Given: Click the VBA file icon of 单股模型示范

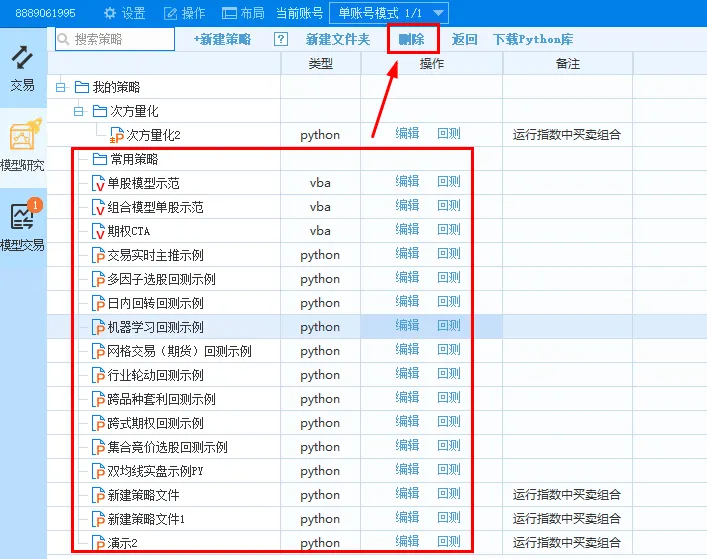Looking at the screenshot, I should pos(98,183).
